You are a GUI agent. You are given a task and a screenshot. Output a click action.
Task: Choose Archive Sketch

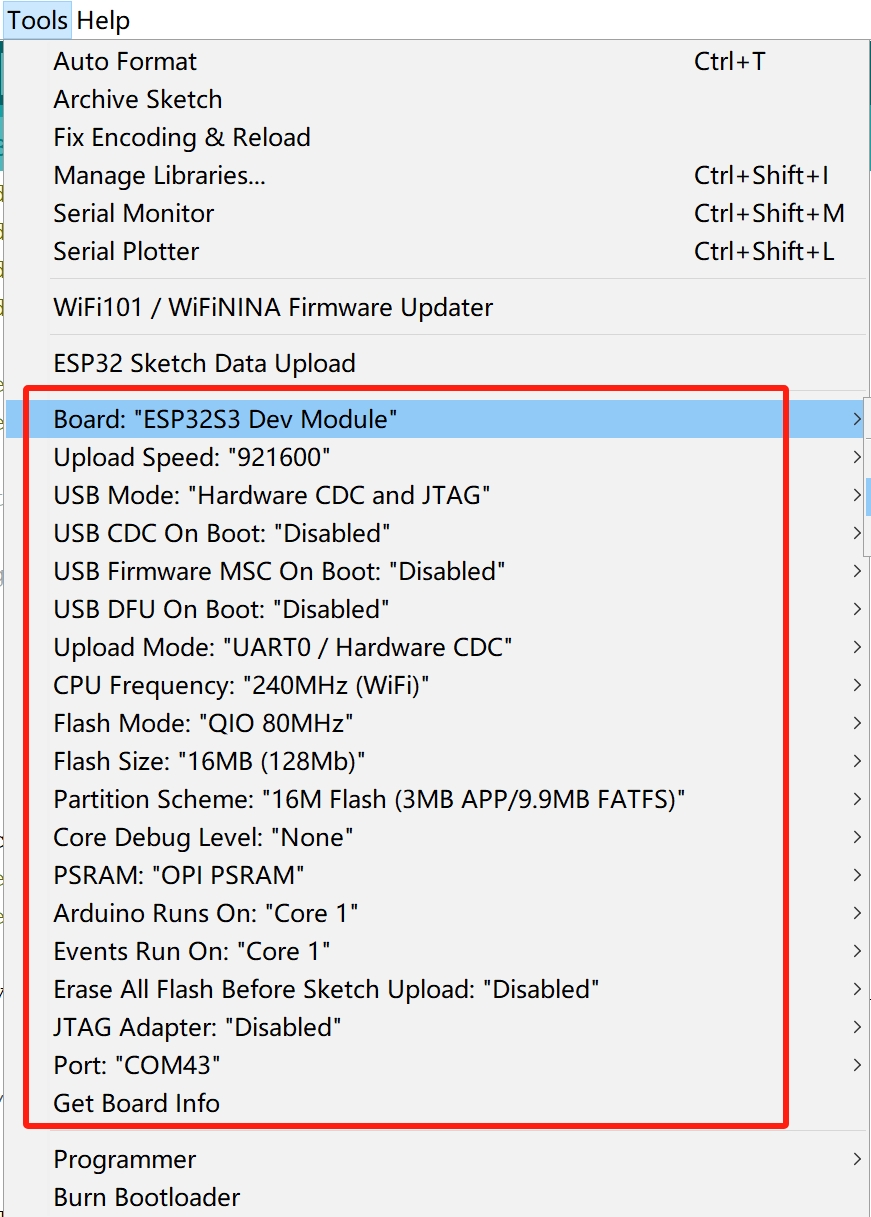point(436,100)
